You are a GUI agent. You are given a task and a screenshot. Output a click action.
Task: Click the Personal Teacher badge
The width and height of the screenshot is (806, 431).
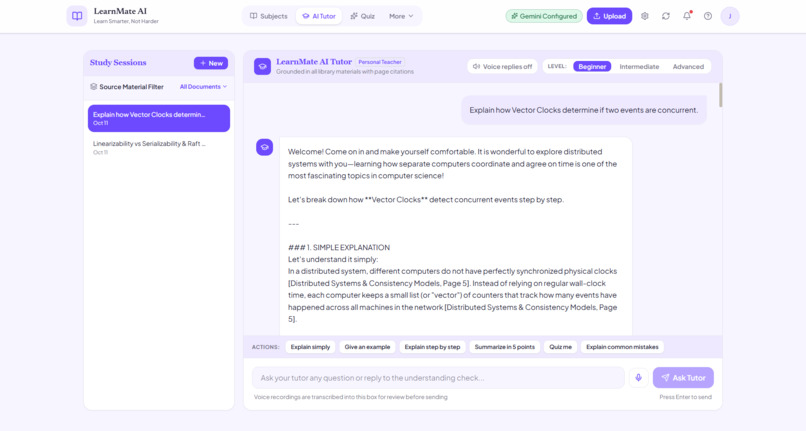pos(380,62)
